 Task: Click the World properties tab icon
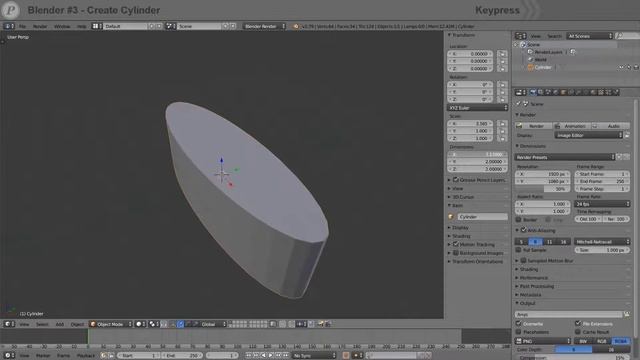click(x=556, y=93)
